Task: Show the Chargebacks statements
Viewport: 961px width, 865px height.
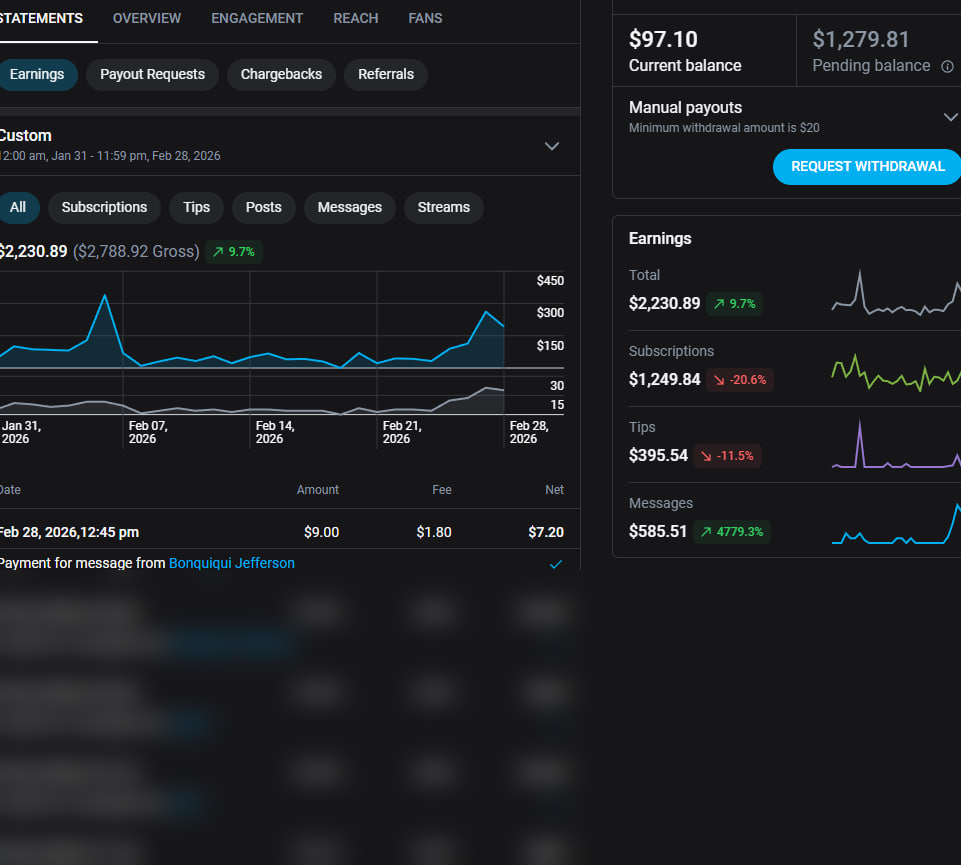Action: [281, 75]
